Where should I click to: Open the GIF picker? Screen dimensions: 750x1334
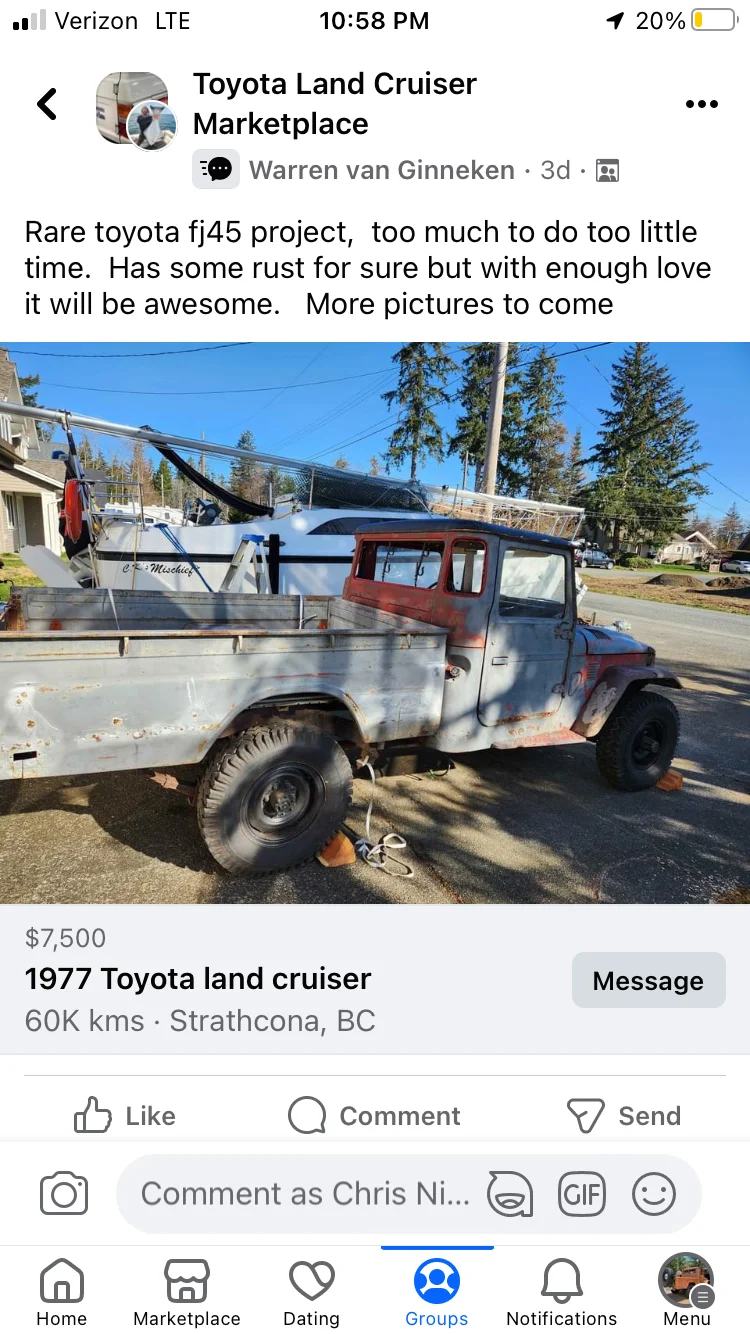[x=582, y=1194]
